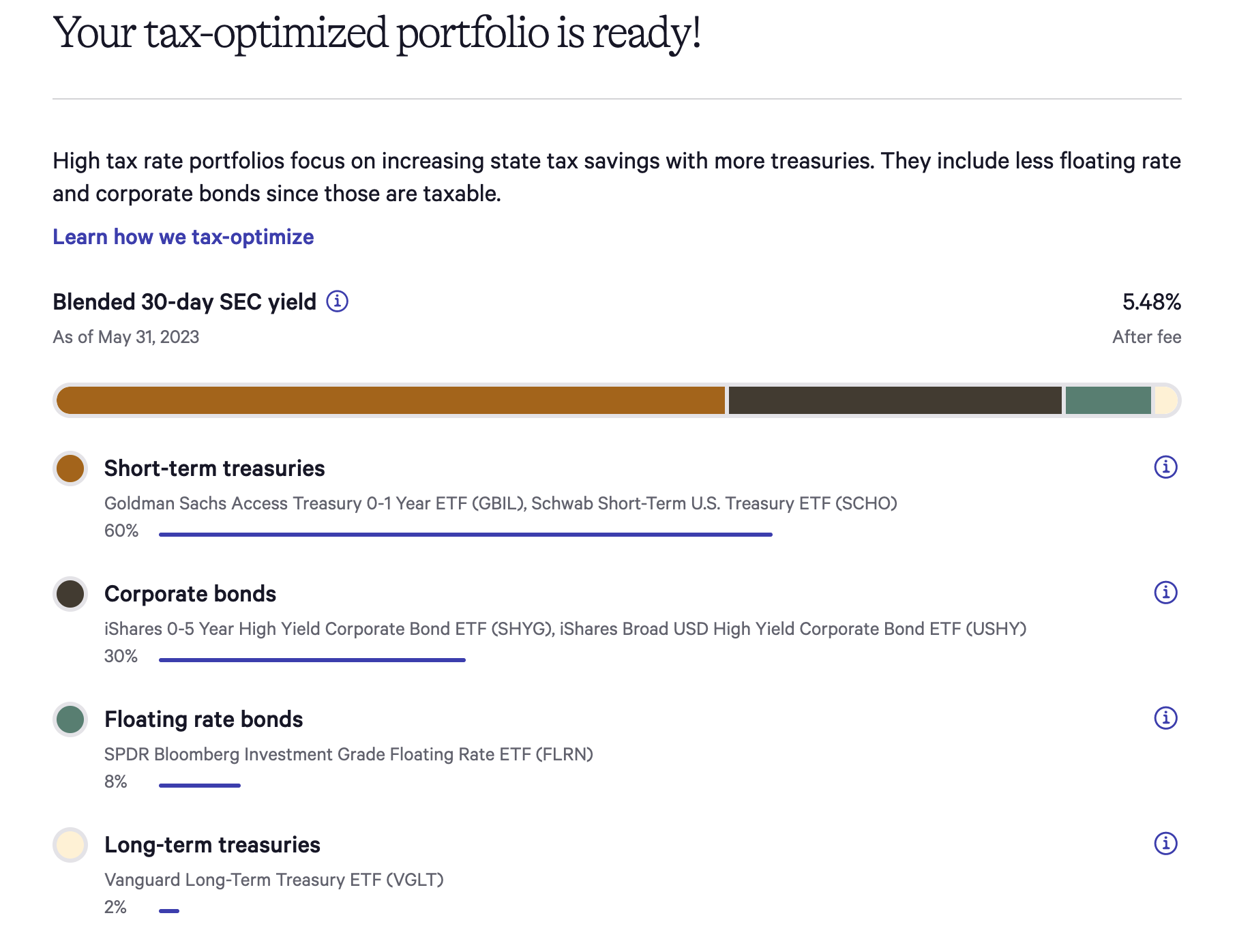The width and height of the screenshot is (1252, 952).
Task: Click the info icon beside Short-term treasuries
Action: point(1167,467)
